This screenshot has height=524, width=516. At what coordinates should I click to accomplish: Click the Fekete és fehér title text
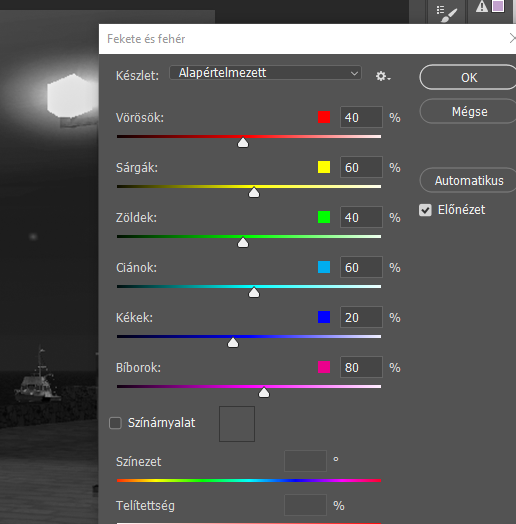(x=146, y=39)
